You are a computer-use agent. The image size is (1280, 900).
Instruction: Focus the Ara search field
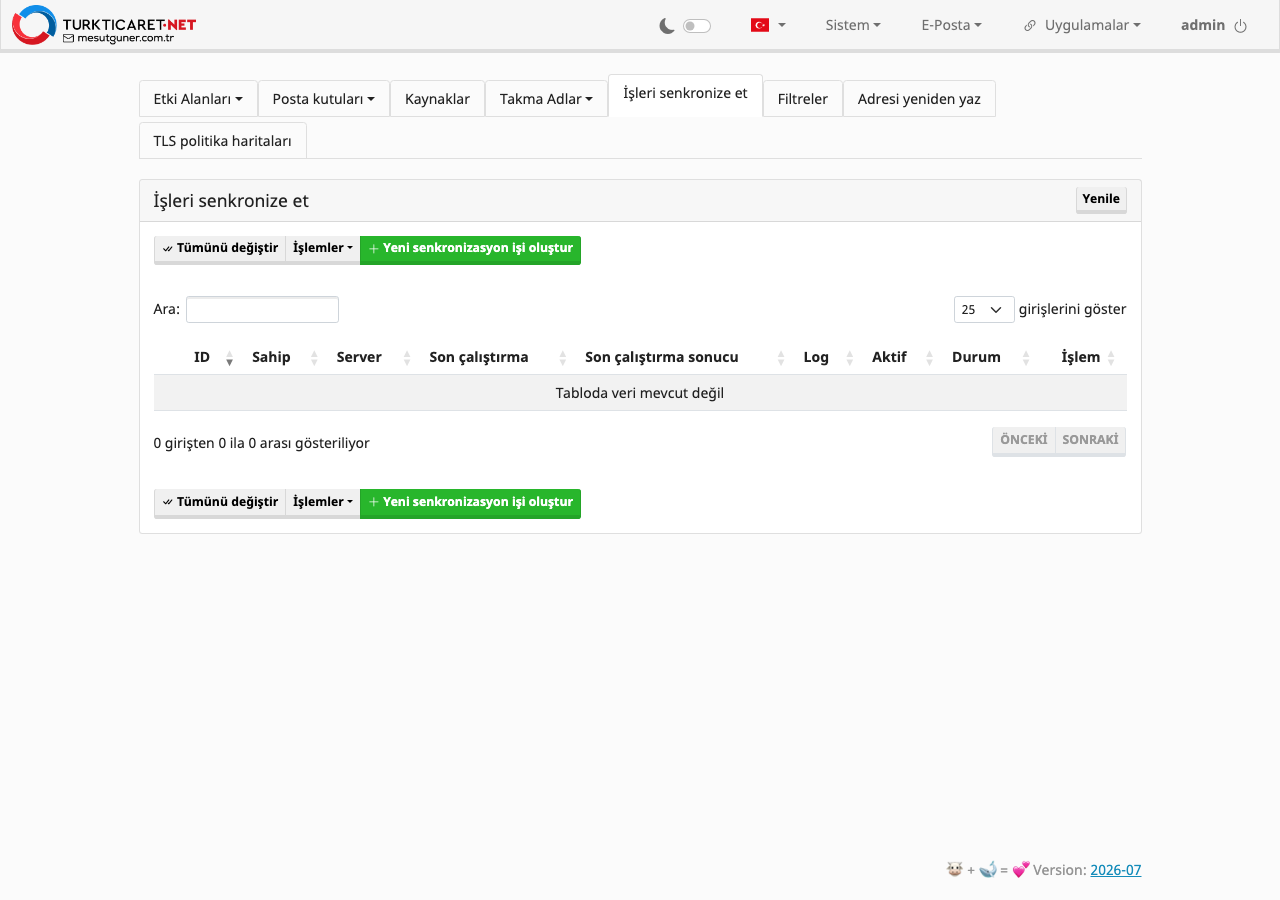[262, 310]
